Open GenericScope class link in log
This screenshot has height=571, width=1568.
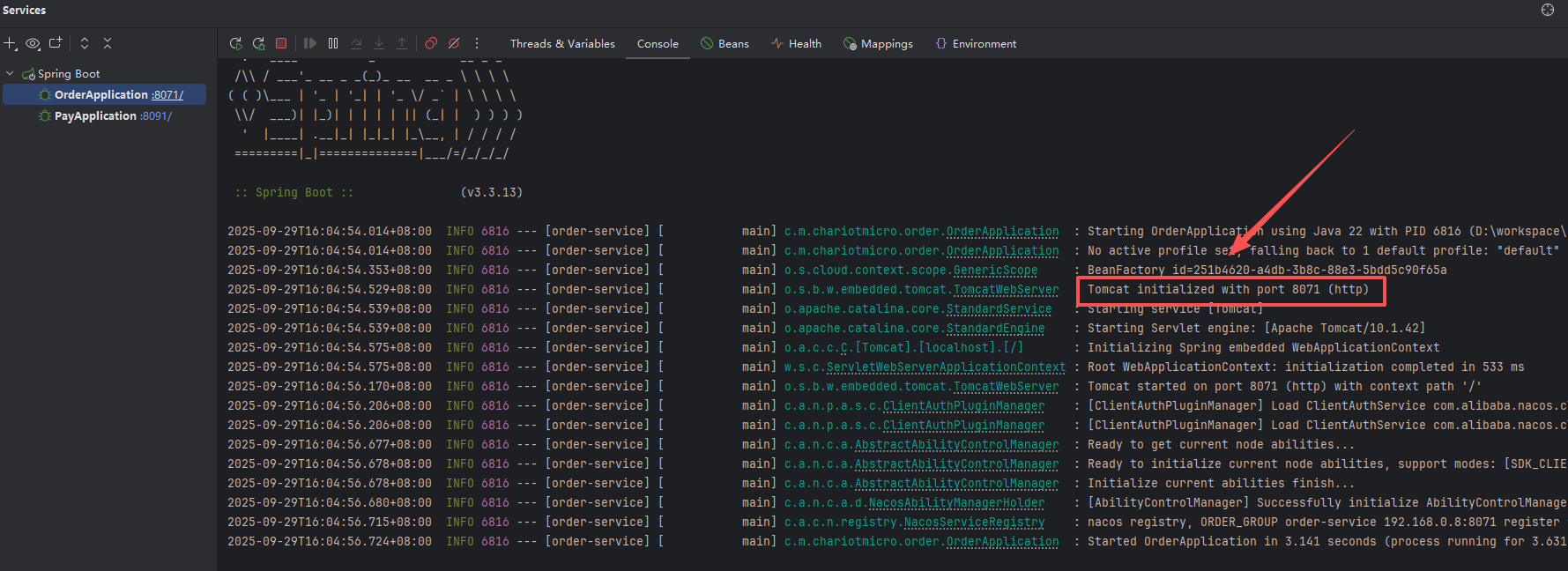(x=995, y=270)
